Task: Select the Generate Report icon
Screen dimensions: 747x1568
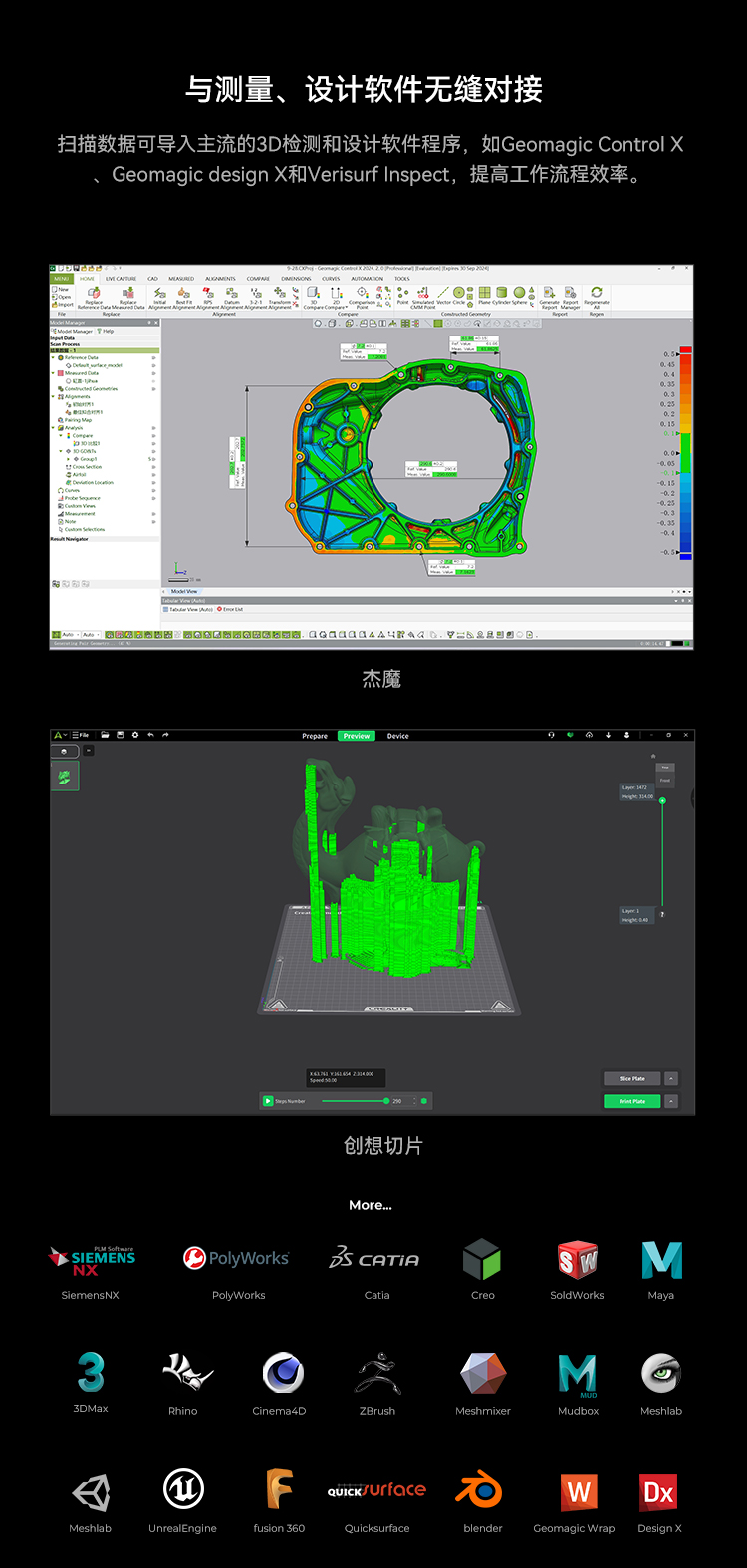Action: [549, 293]
